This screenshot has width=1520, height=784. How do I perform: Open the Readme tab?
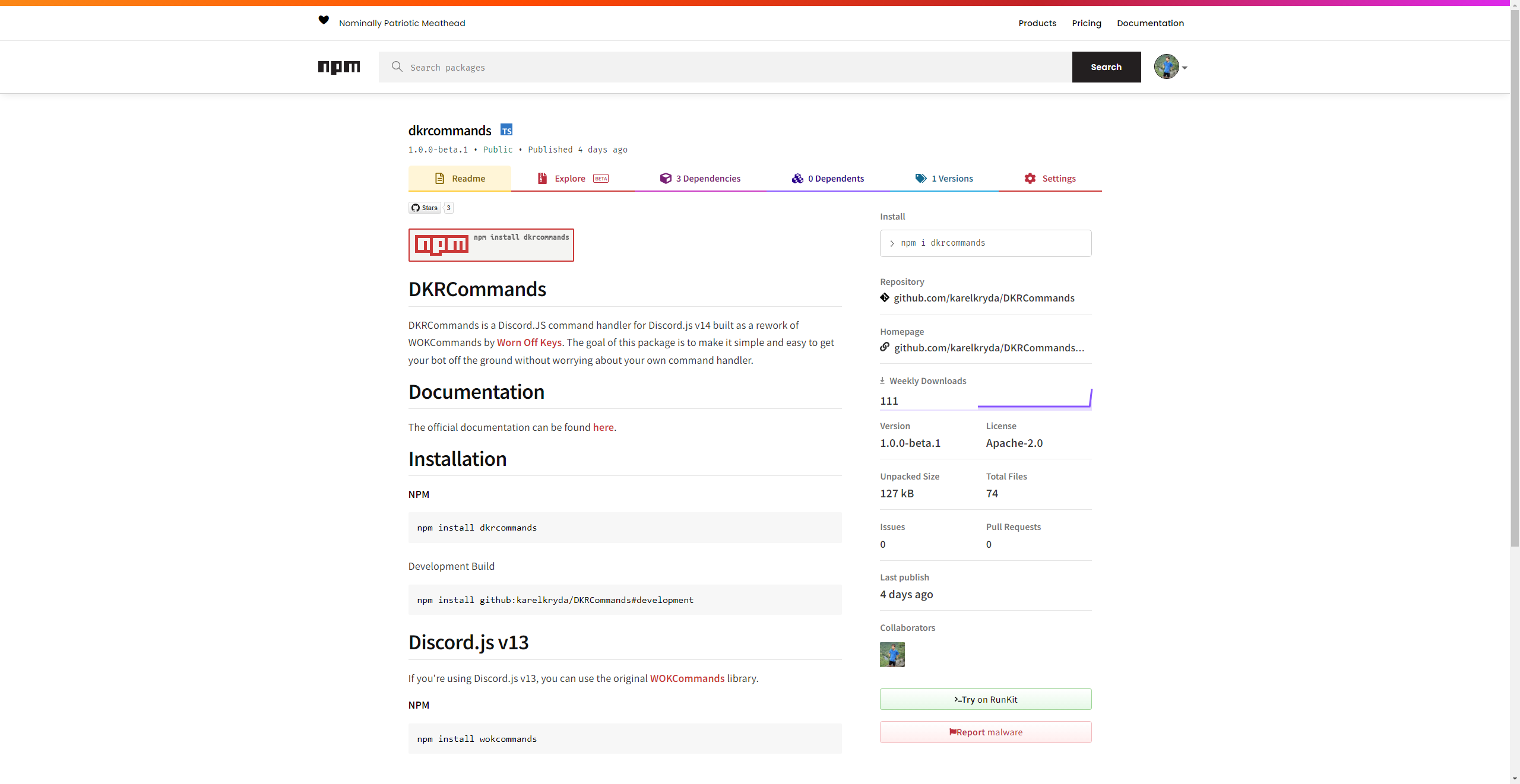[460, 179]
